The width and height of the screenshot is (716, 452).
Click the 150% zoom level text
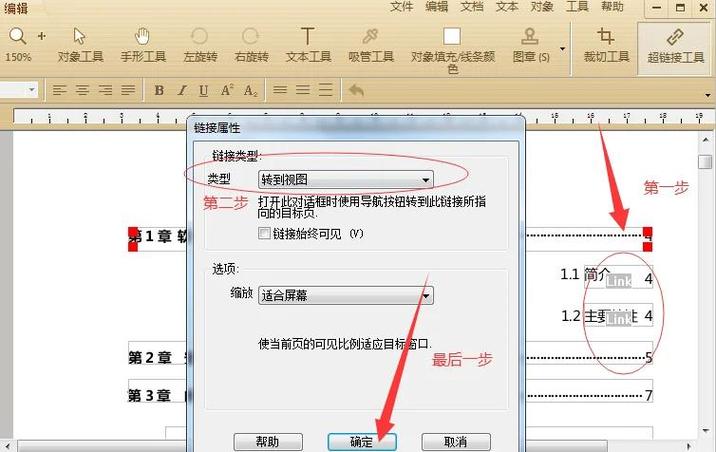click(18, 58)
